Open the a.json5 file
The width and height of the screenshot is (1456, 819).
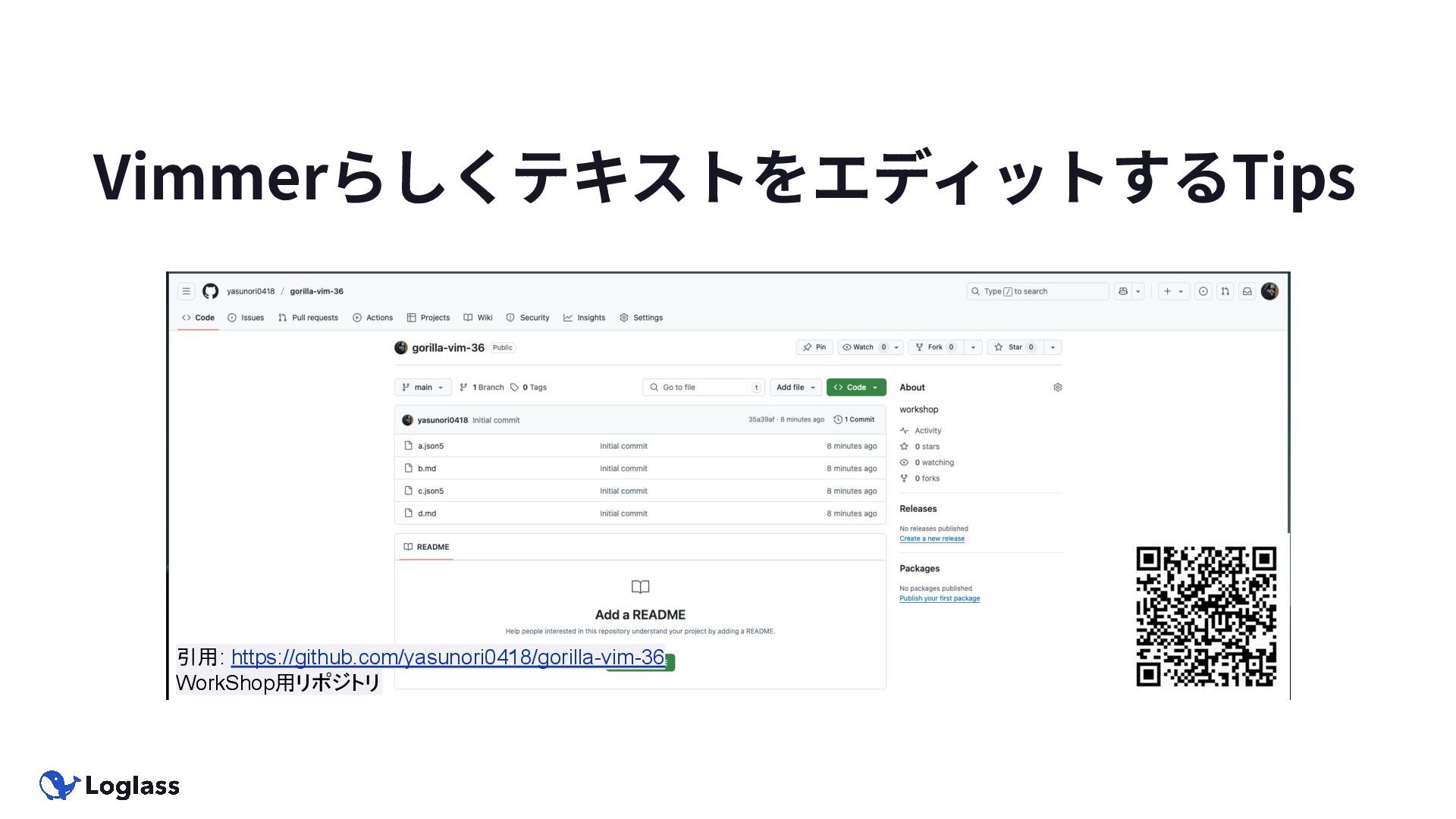pyautogui.click(x=431, y=446)
